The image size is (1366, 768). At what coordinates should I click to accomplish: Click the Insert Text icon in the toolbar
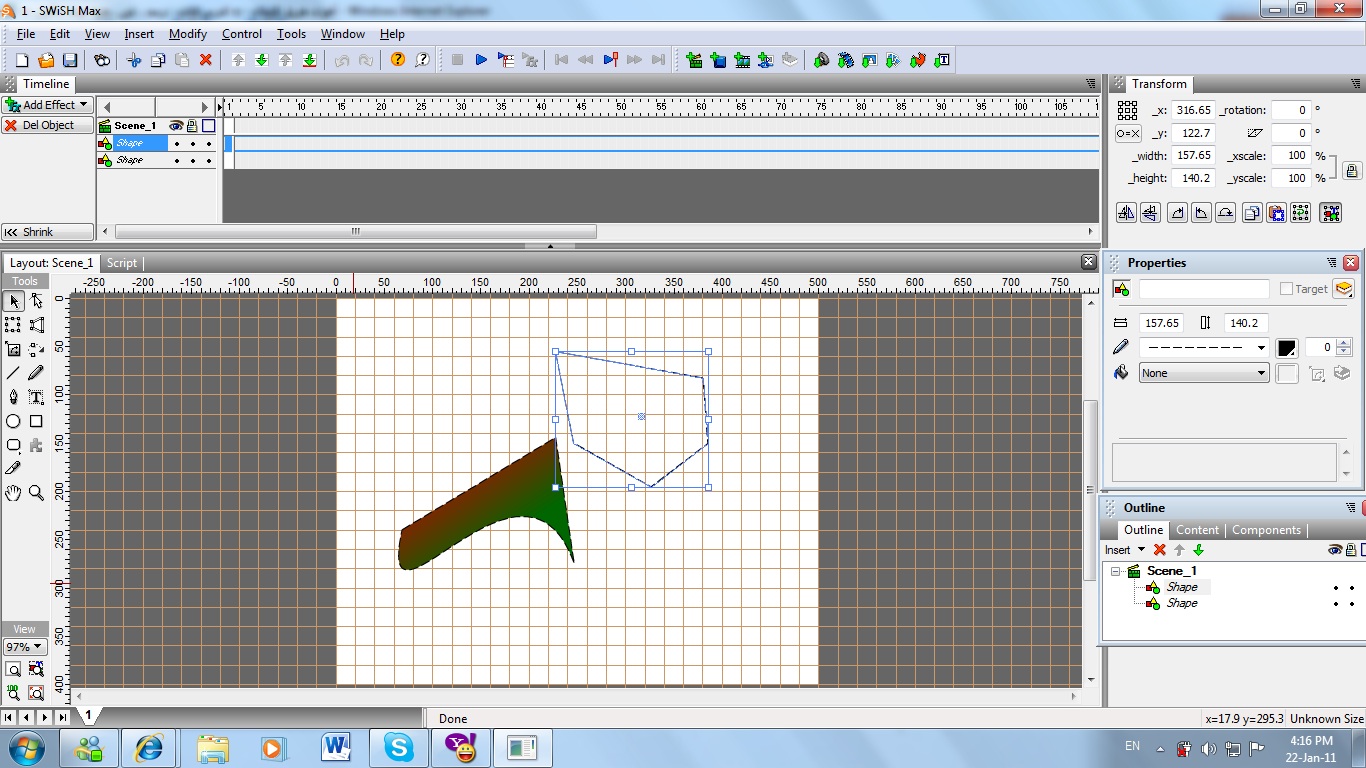click(942, 60)
